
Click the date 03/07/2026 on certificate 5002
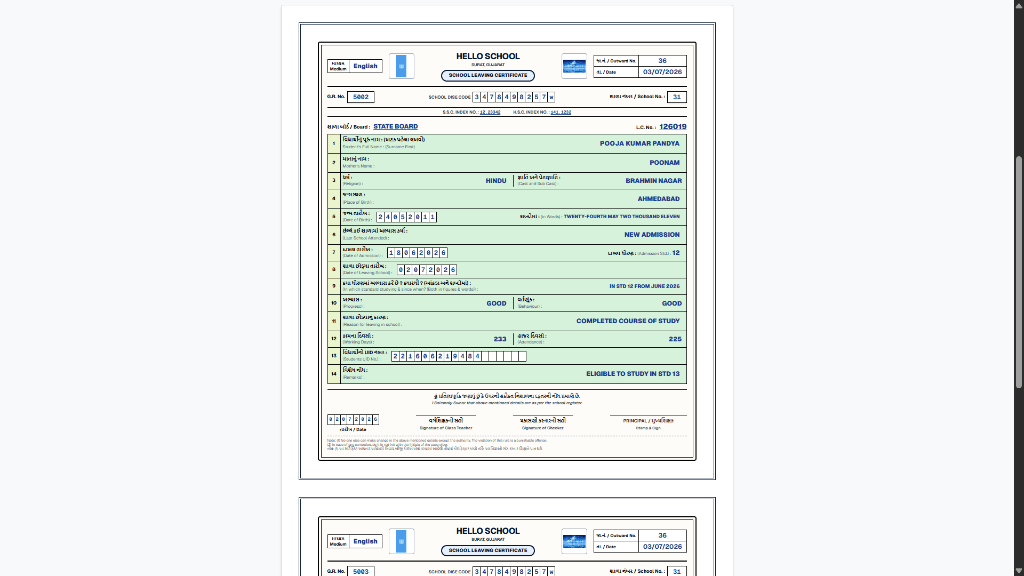[x=662, y=72]
